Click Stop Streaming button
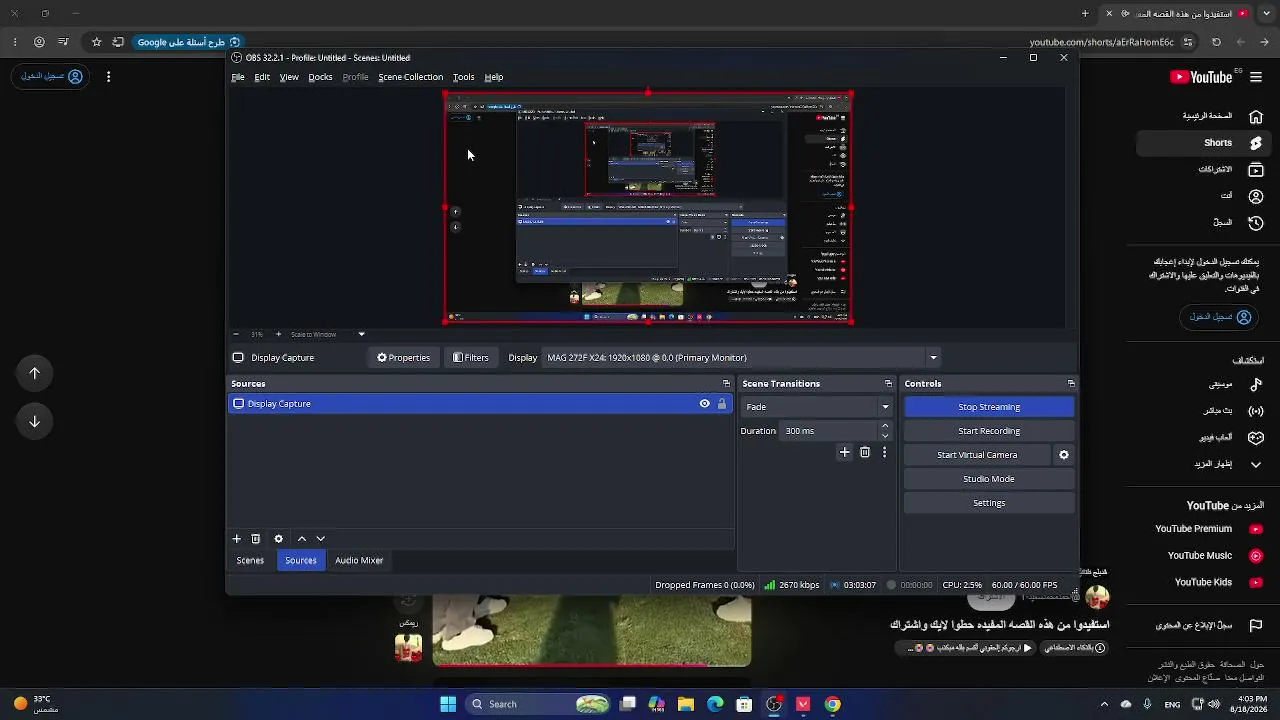Viewport: 1280px width, 720px height. [989, 407]
